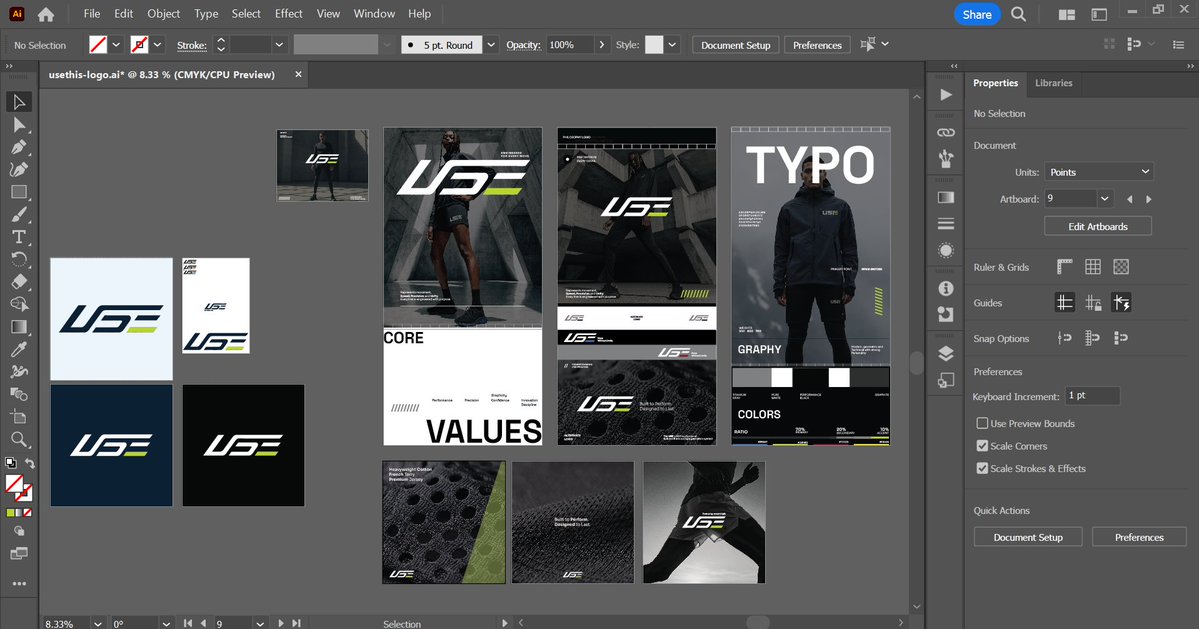This screenshot has height=629, width=1199.
Task: Select the Eyedropper tool
Action: 19,349
